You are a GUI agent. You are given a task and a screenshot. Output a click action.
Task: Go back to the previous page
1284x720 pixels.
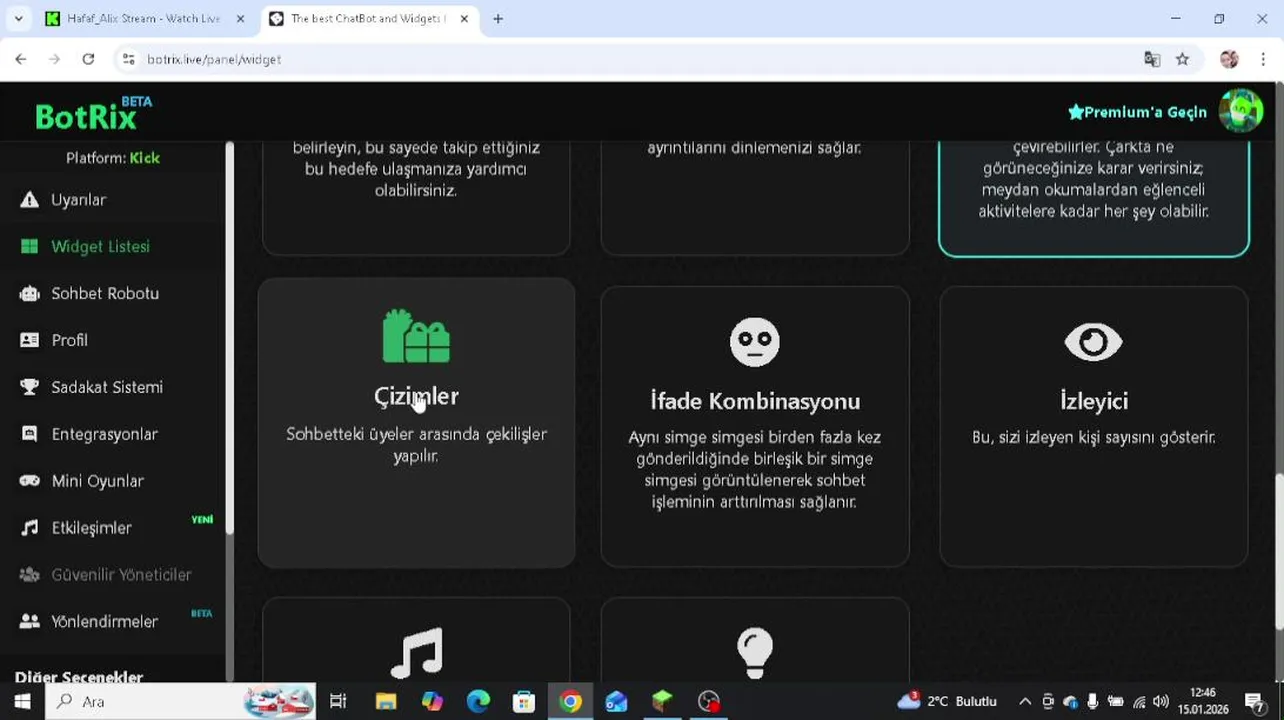click(x=21, y=59)
